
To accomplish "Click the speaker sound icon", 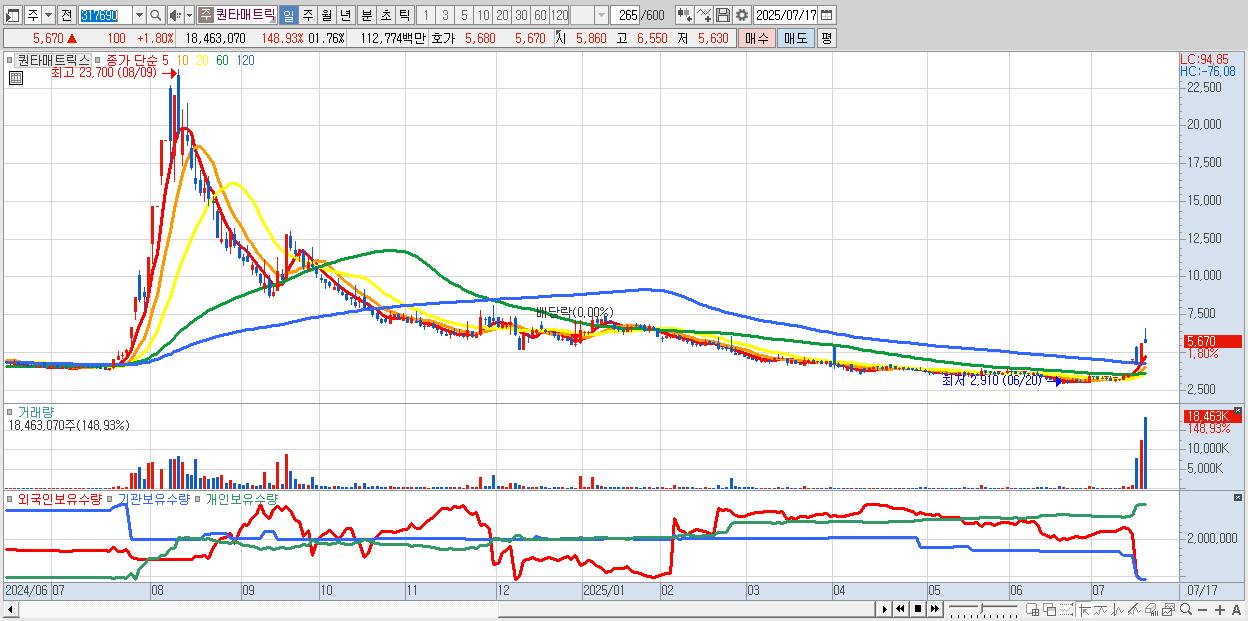I will coord(175,16).
